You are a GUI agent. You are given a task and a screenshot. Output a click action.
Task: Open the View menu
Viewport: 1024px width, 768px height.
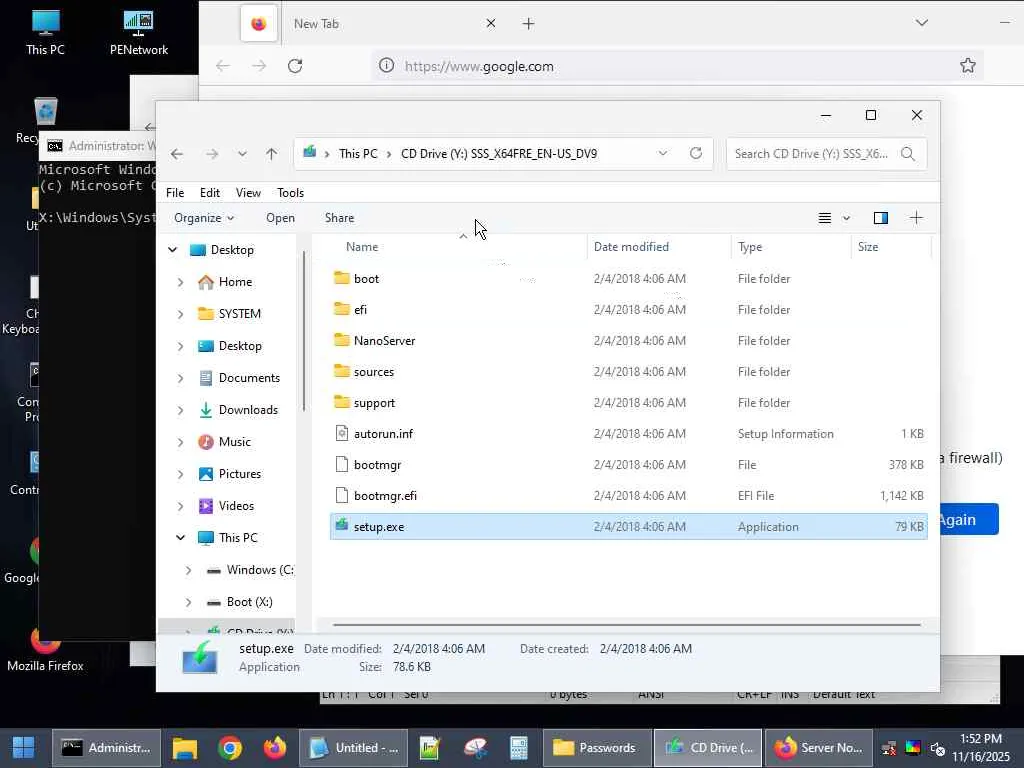248,193
